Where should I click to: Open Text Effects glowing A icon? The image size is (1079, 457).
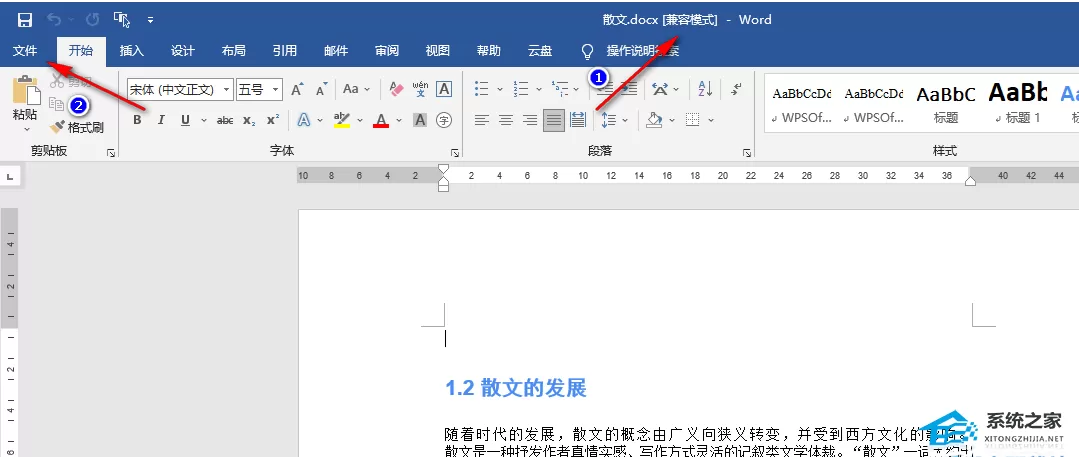(303, 120)
